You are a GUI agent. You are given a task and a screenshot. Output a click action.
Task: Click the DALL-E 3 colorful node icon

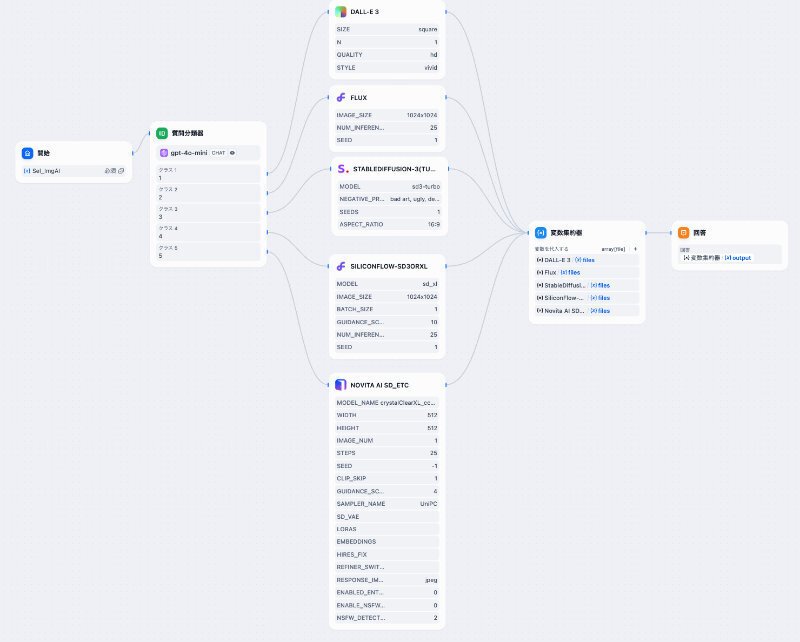(341, 12)
